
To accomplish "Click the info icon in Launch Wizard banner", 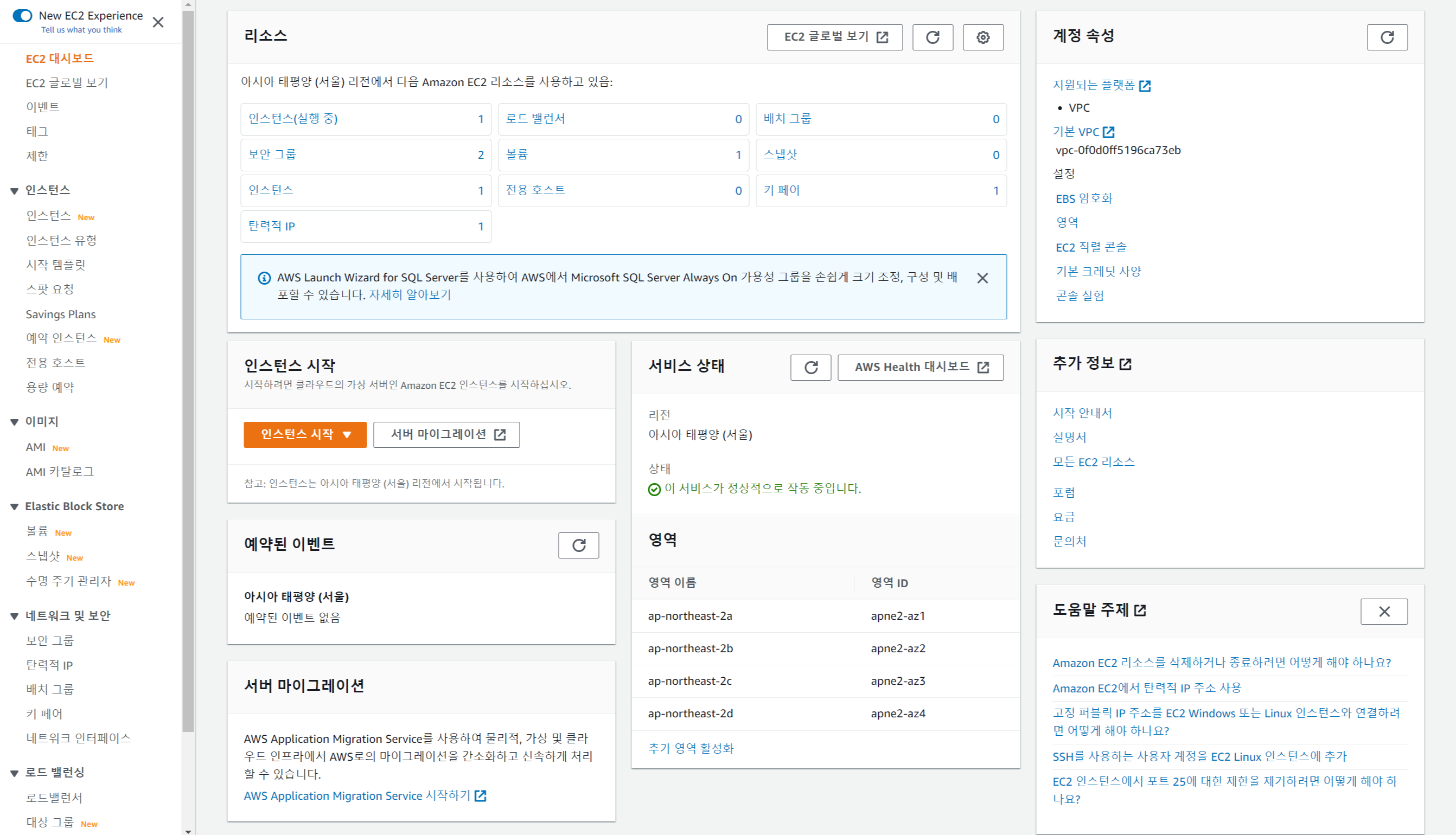I will point(264,278).
